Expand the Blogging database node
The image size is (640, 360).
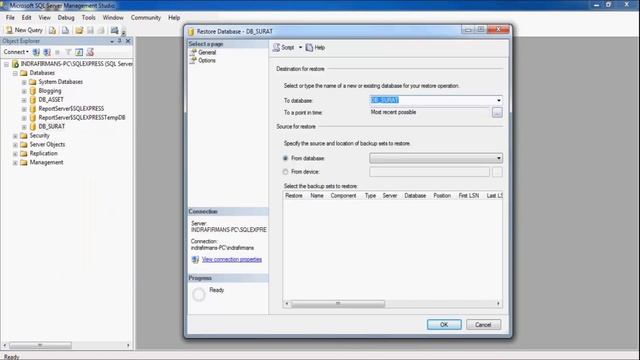24,91
